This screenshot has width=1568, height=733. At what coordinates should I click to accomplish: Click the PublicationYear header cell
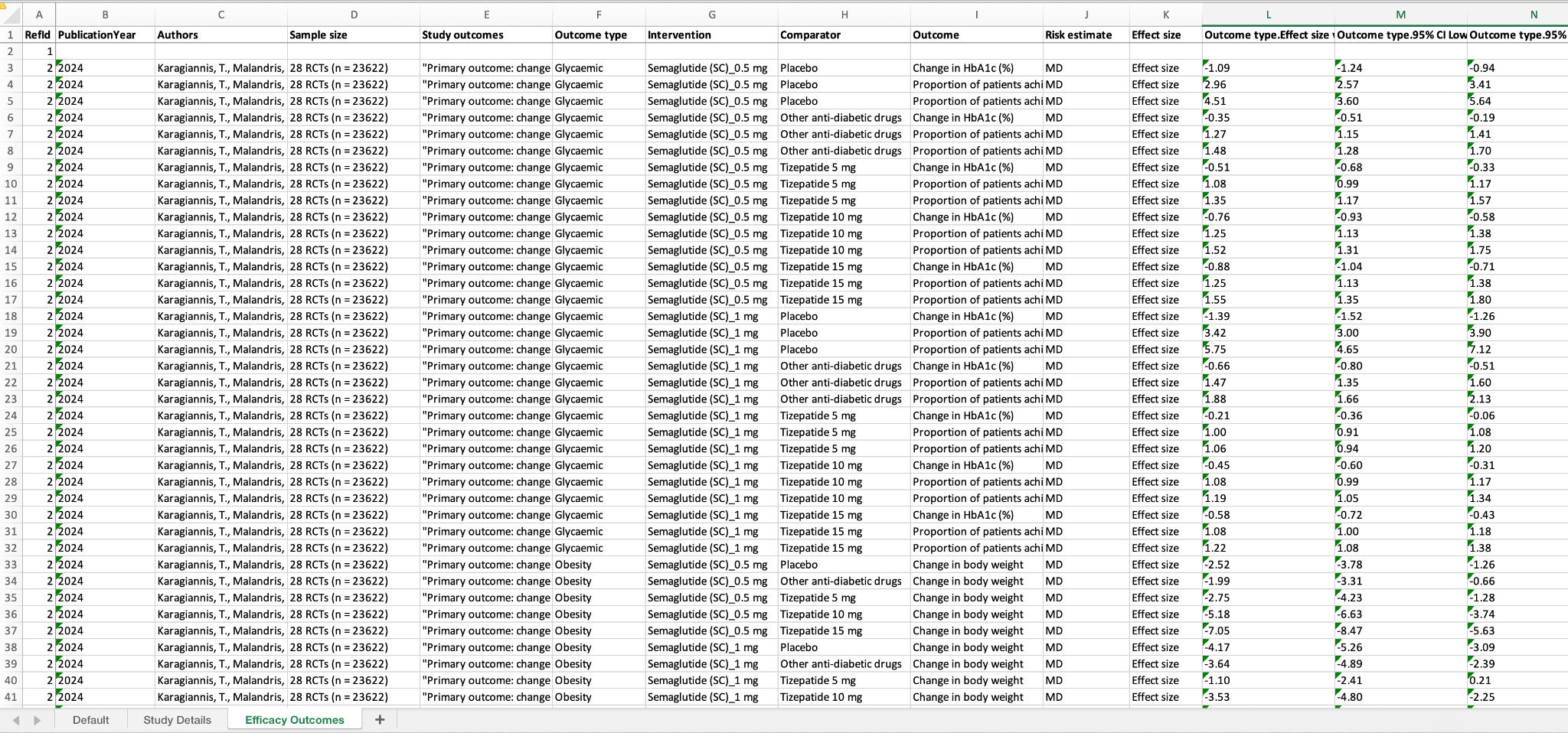105,35
